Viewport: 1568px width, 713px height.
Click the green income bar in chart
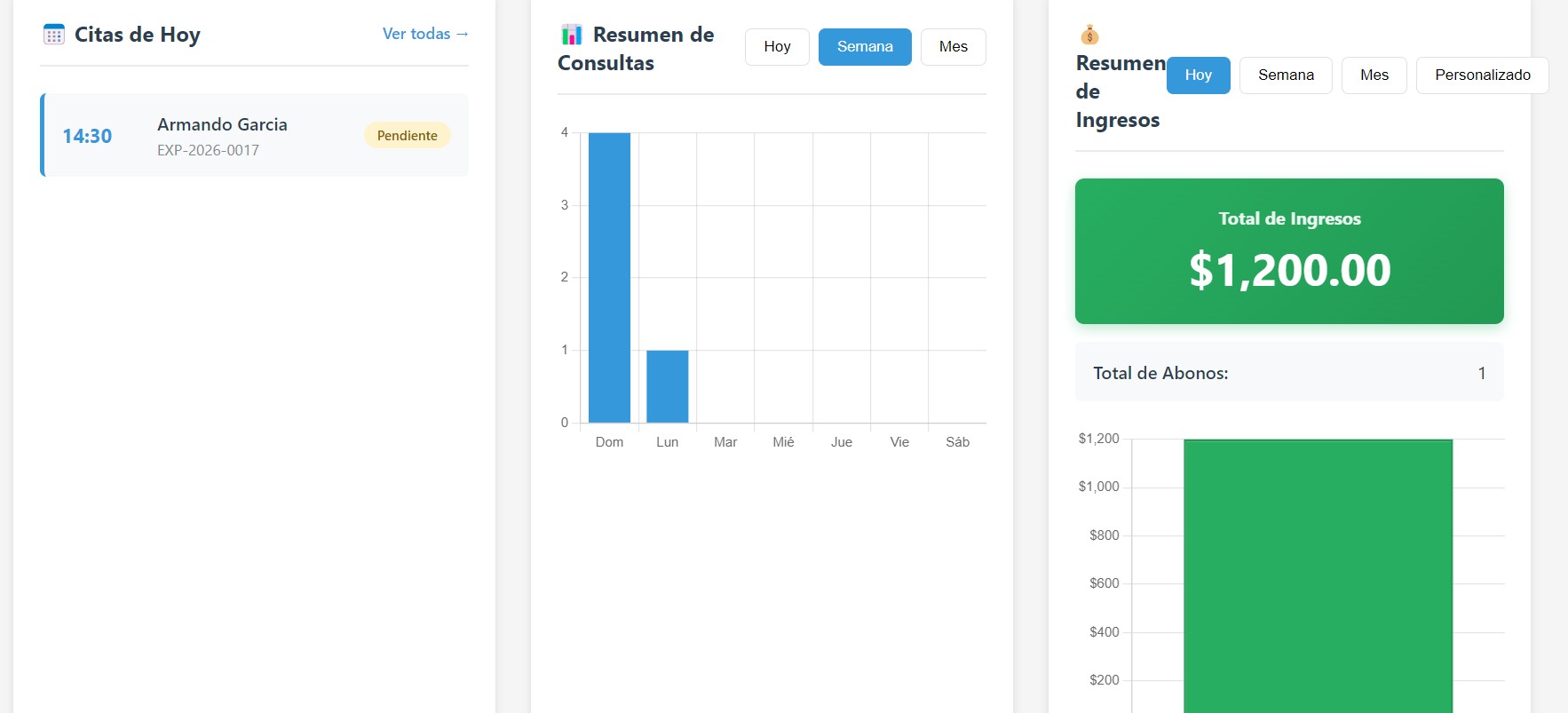click(1318, 577)
